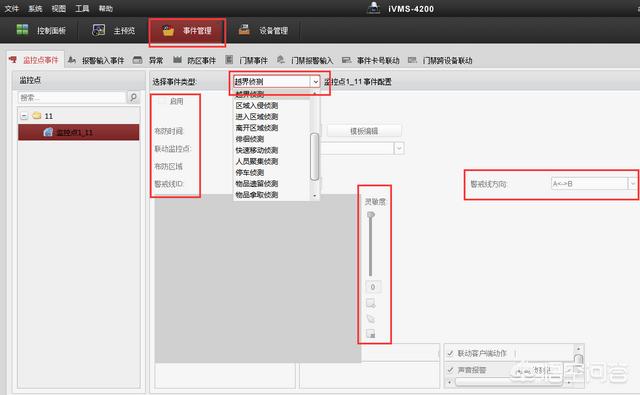
Task: Click the 异常 tab icon
Action: 138,60
